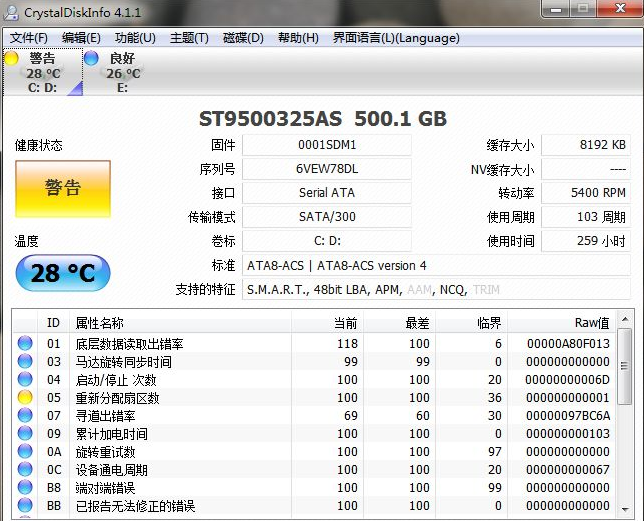Click the standard field ATA8-ACS version 4
This screenshot has height=521, width=644.
click(x=436, y=265)
